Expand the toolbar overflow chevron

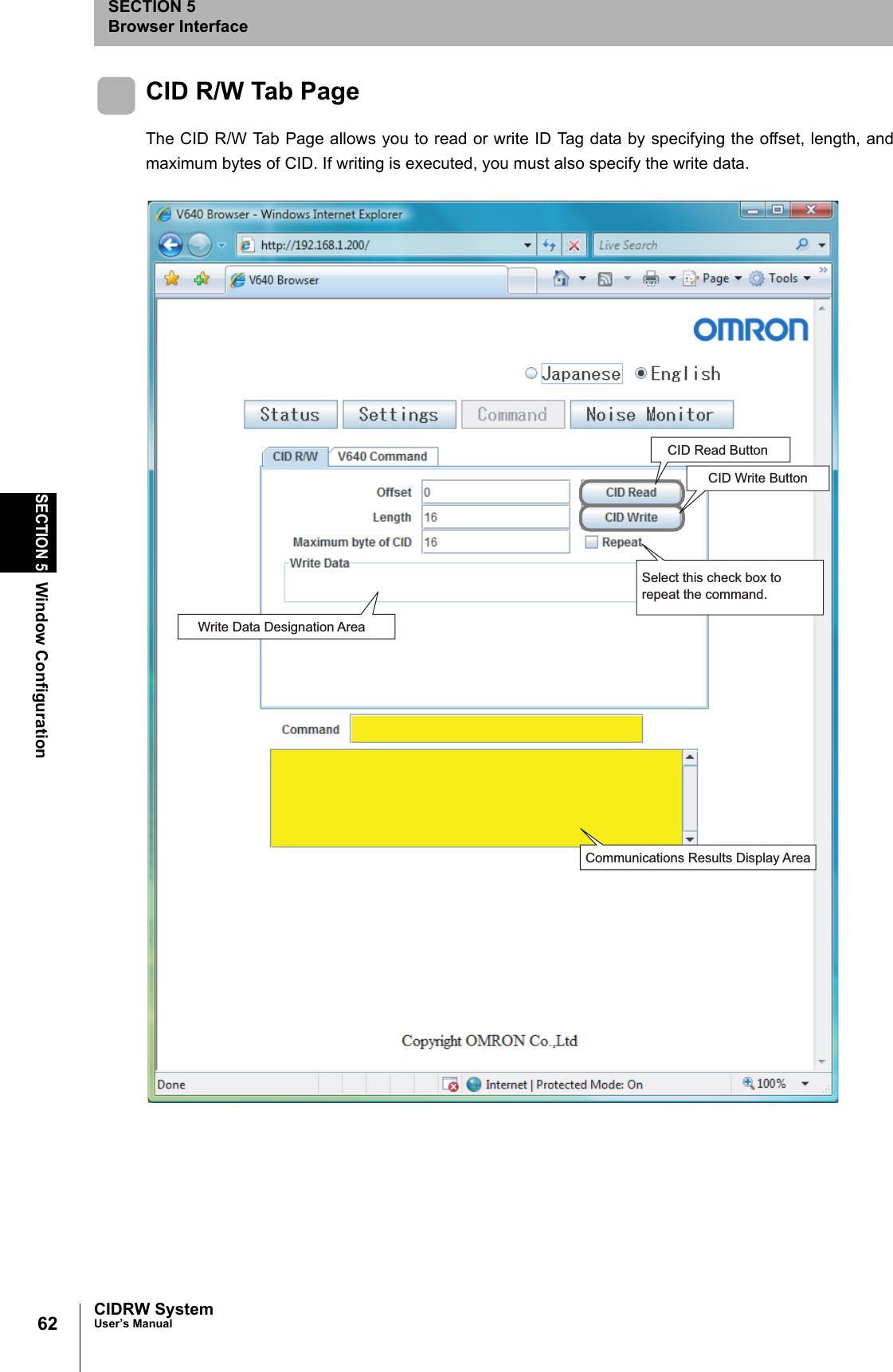pyautogui.click(x=823, y=271)
